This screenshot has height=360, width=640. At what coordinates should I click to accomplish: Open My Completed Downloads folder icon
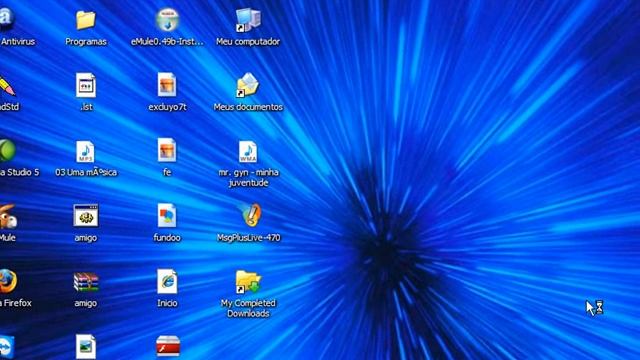(x=248, y=281)
